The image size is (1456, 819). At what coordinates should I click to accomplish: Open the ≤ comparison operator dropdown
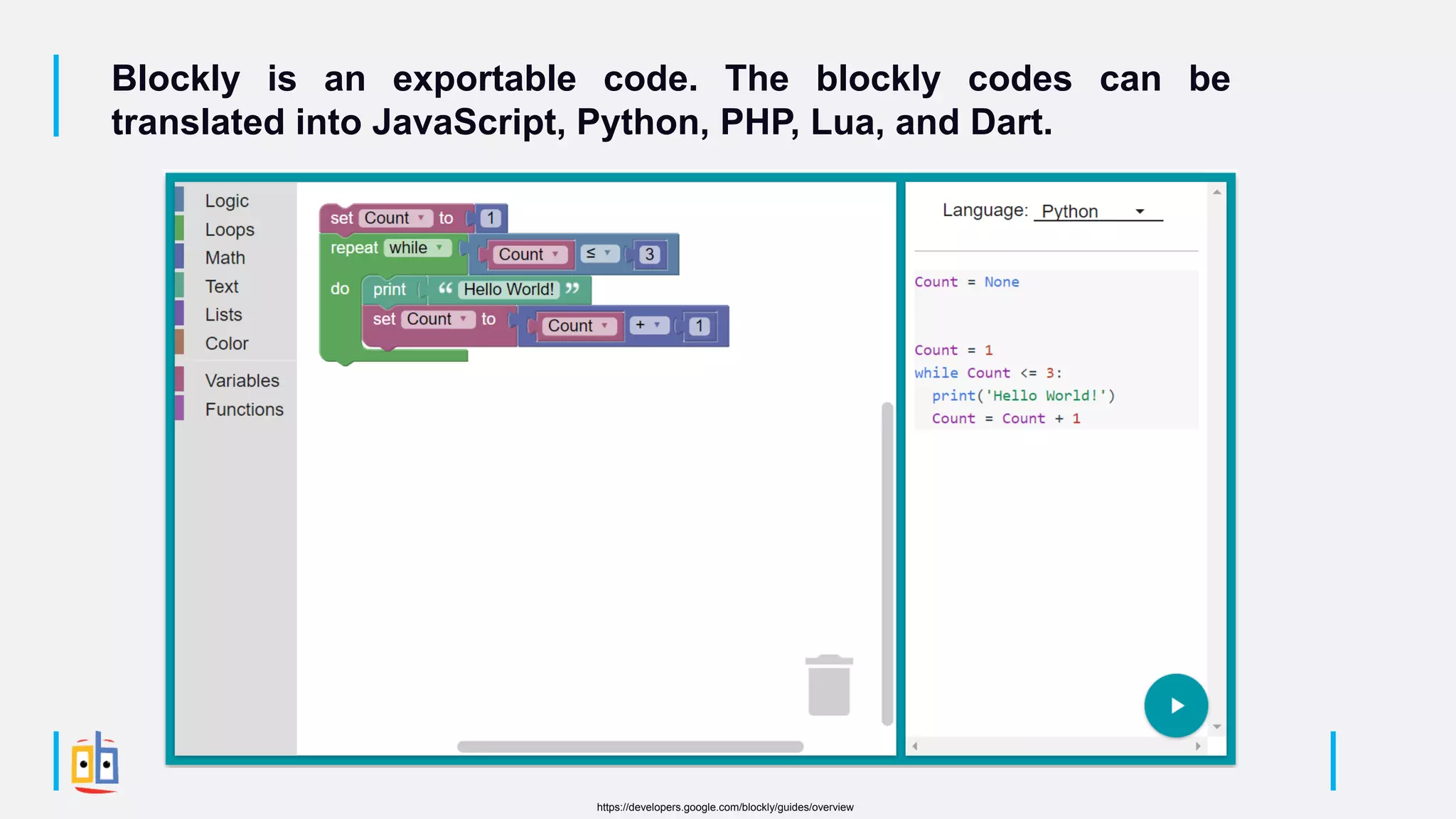(599, 253)
